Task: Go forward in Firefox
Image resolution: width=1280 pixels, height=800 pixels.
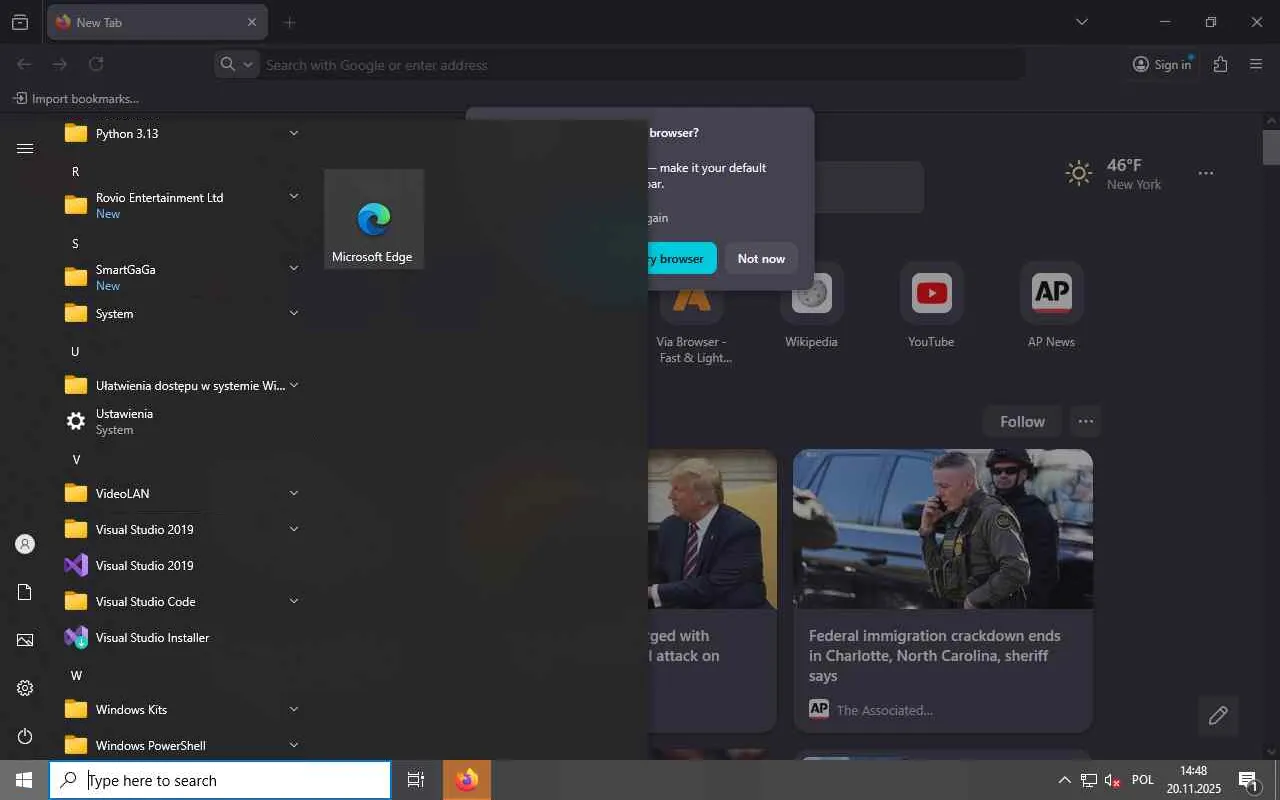Action: click(x=60, y=64)
